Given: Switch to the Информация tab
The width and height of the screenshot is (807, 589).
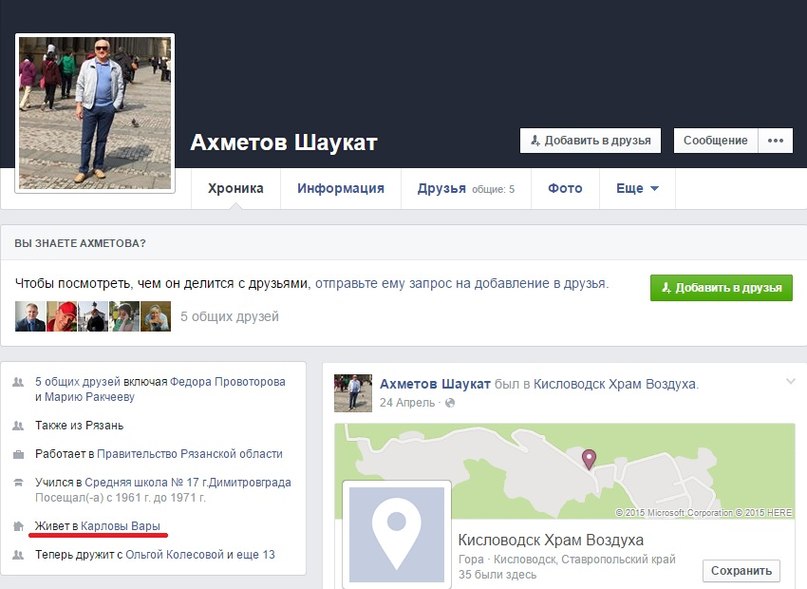Looking at the screenshot, I should 340,189.
